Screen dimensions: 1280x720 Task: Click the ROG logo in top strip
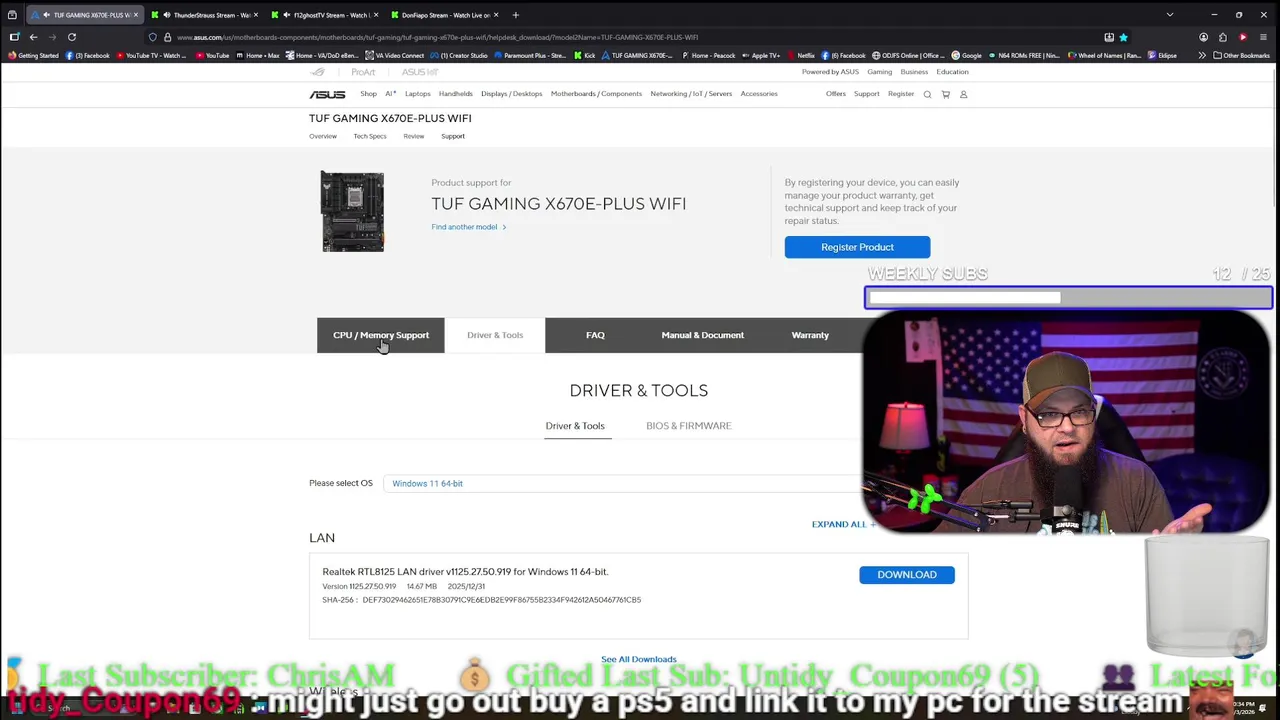click(x=318, y=72)
